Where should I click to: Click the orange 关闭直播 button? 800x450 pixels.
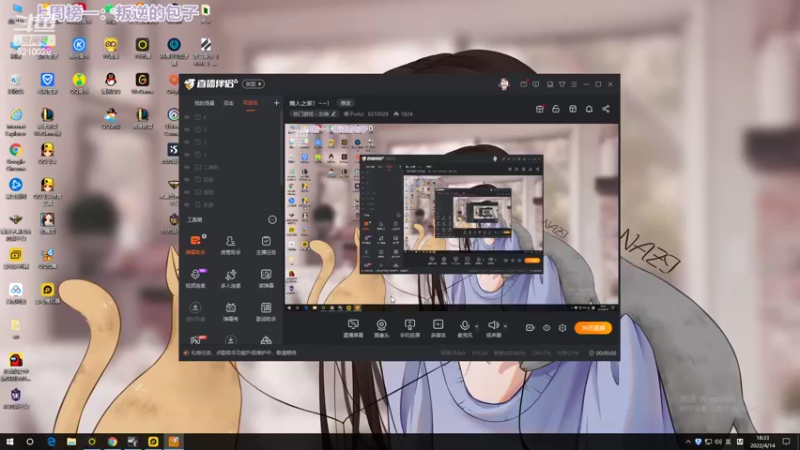point(593,328)
